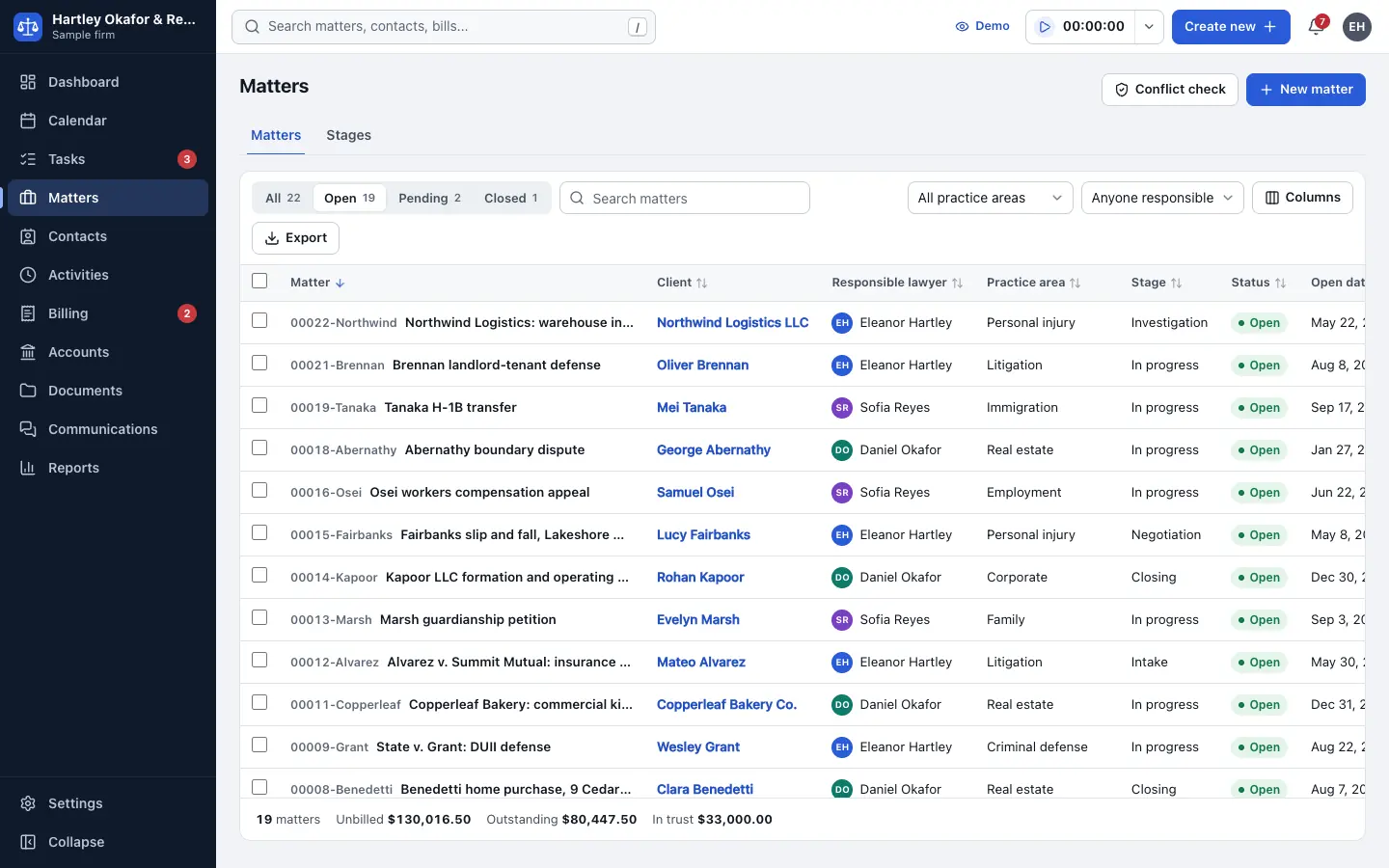This screenshot has width=1389, height=868.
Task: Open the Billing document icon
Action: pos(28,313)
